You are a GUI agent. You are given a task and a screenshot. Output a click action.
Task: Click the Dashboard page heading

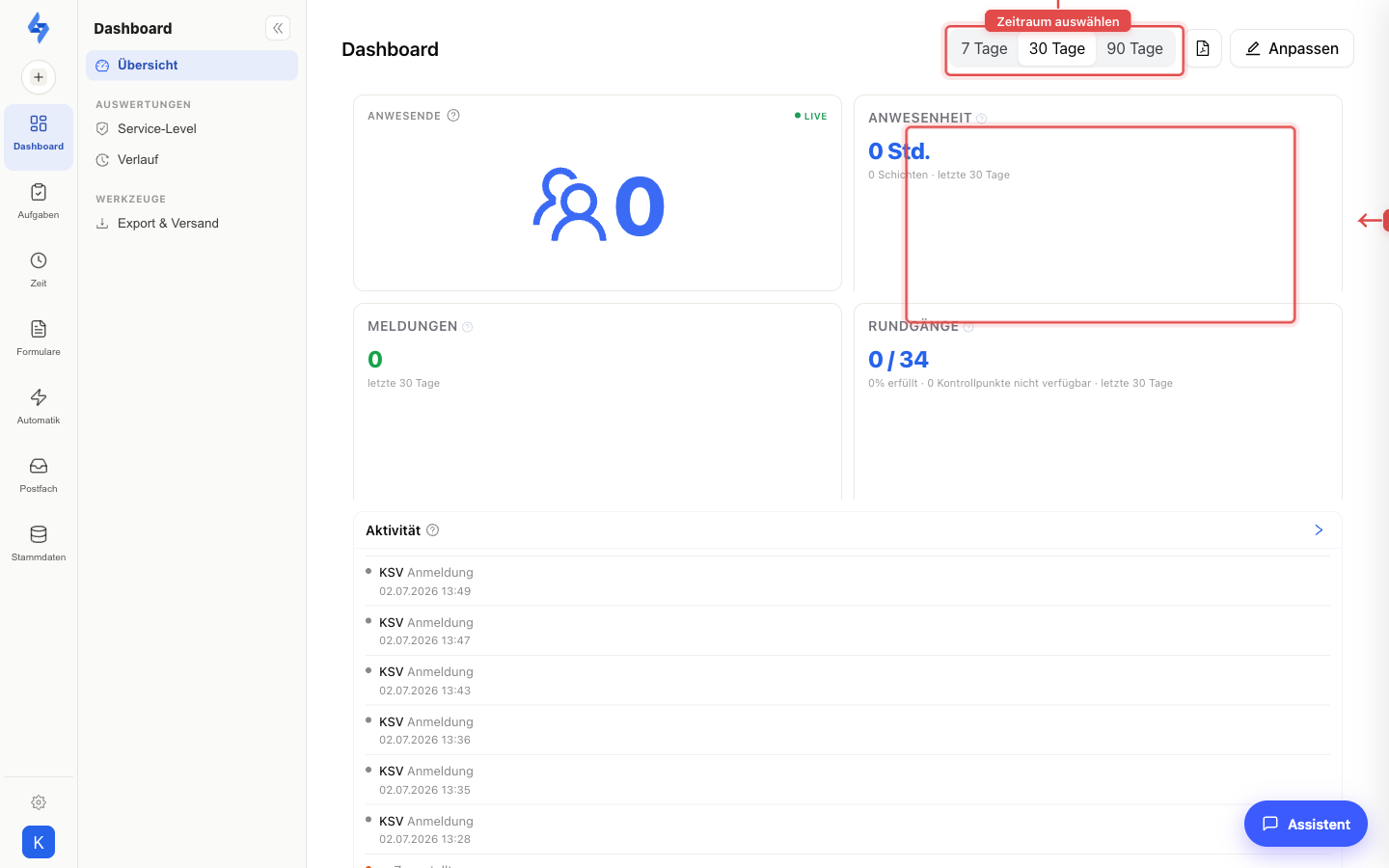(x=390, y=49)
